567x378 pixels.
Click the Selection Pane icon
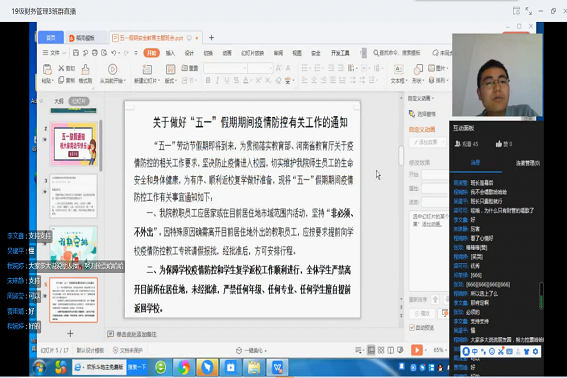pos(412,114)
